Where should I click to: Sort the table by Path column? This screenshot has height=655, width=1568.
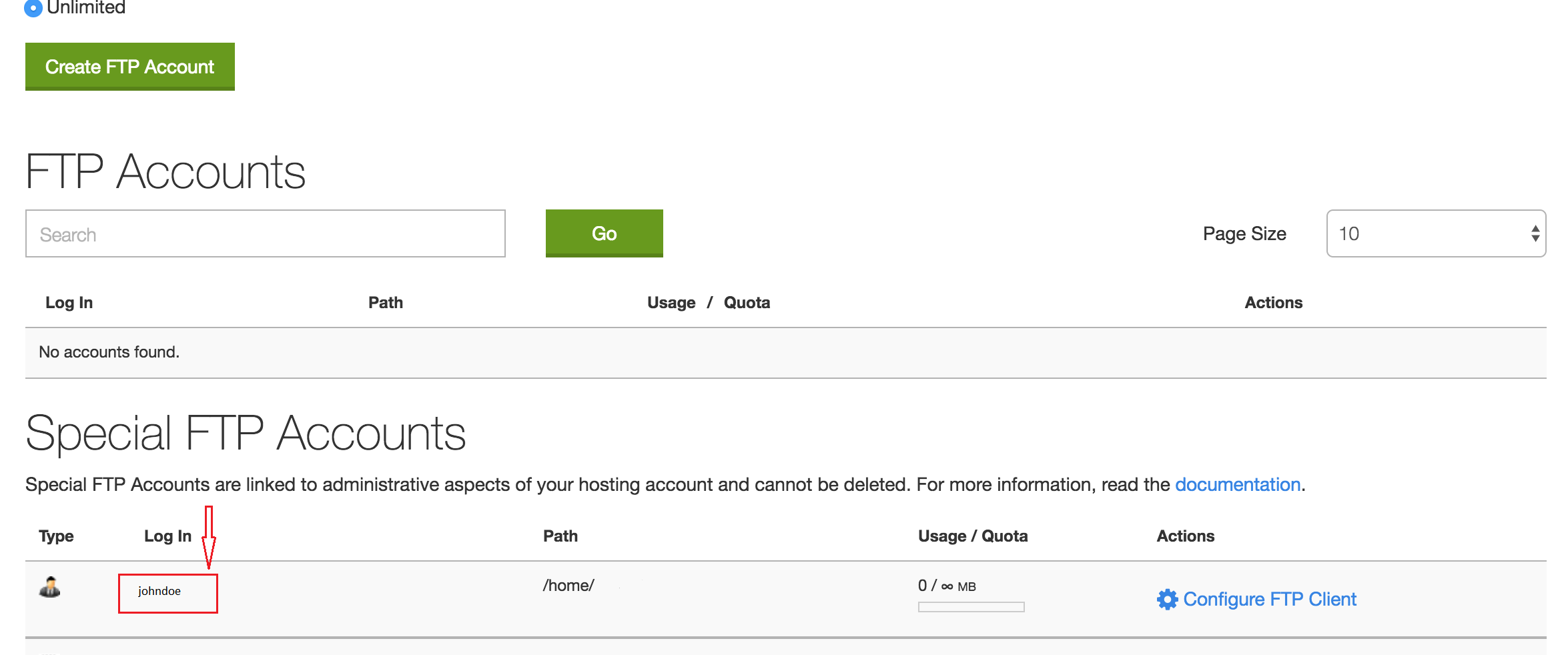coord(386,302)
